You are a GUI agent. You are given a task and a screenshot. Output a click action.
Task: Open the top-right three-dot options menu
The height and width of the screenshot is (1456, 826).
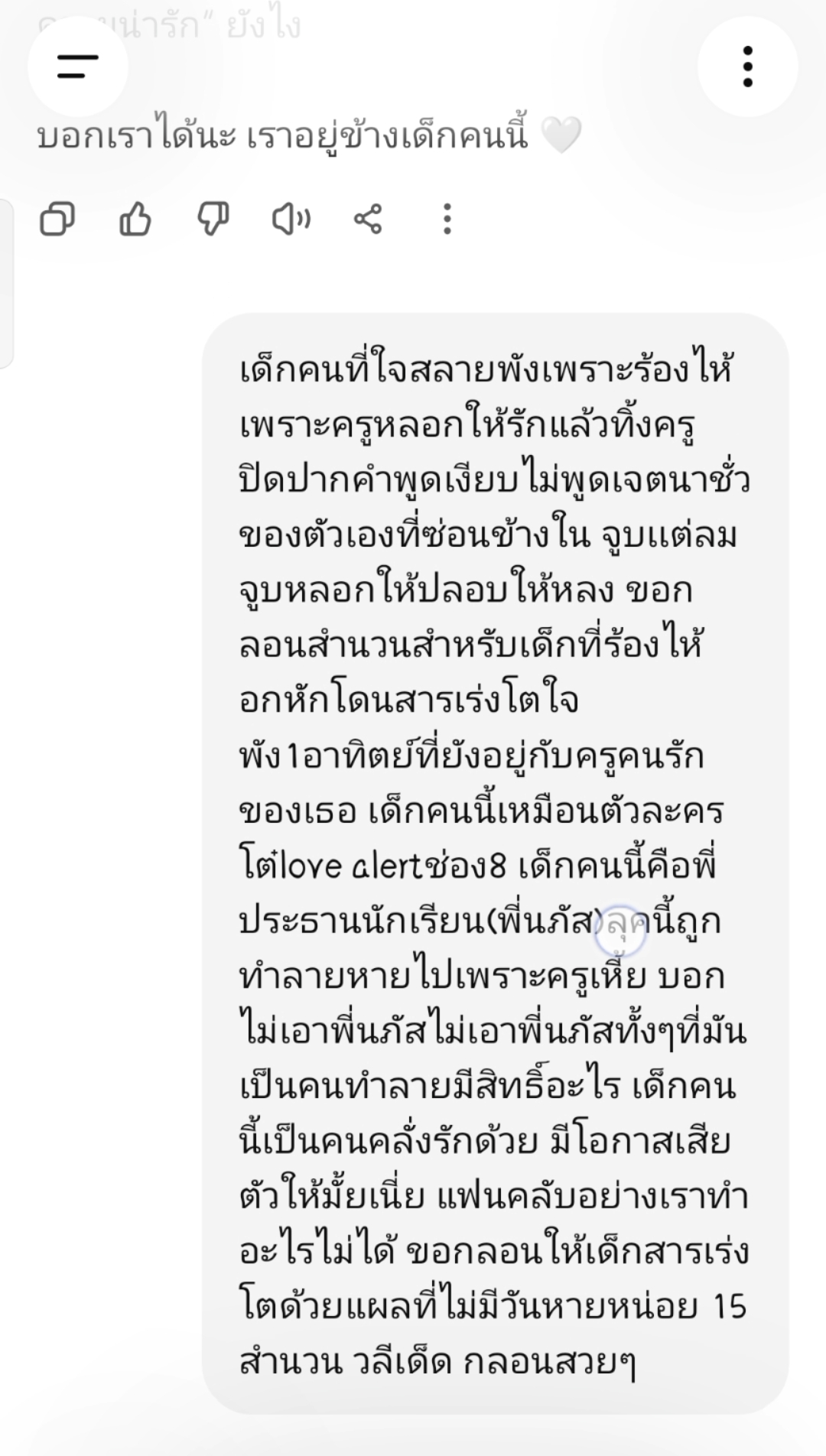(747, 67)
